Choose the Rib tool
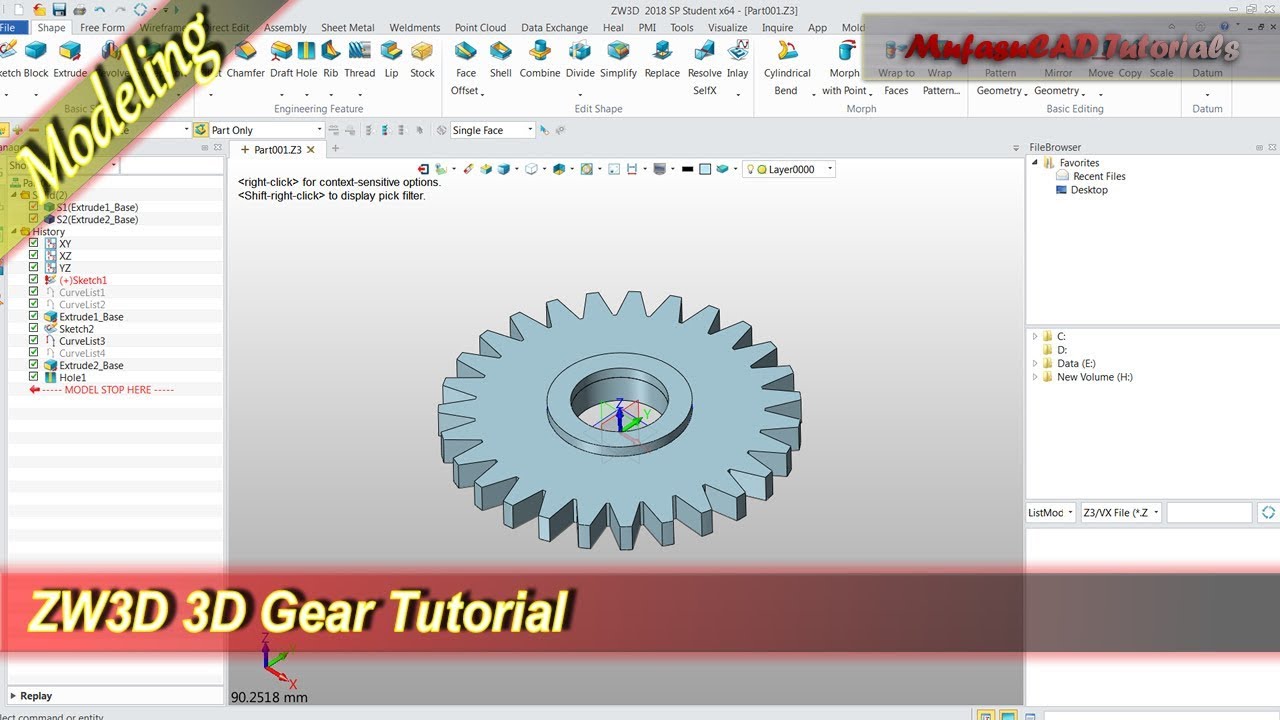The width and height of the screenshot is (1280, 720). (x=330, y=59)
